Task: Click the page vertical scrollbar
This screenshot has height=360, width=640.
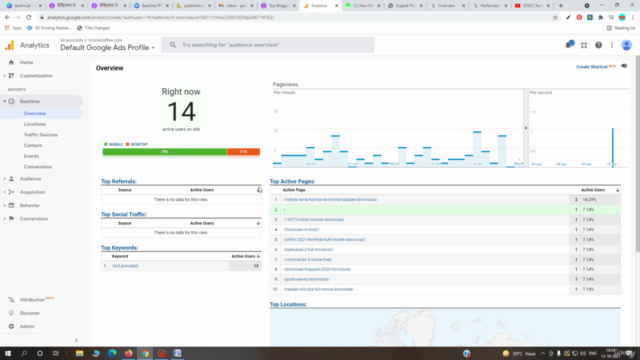Action: click(637, 155)
